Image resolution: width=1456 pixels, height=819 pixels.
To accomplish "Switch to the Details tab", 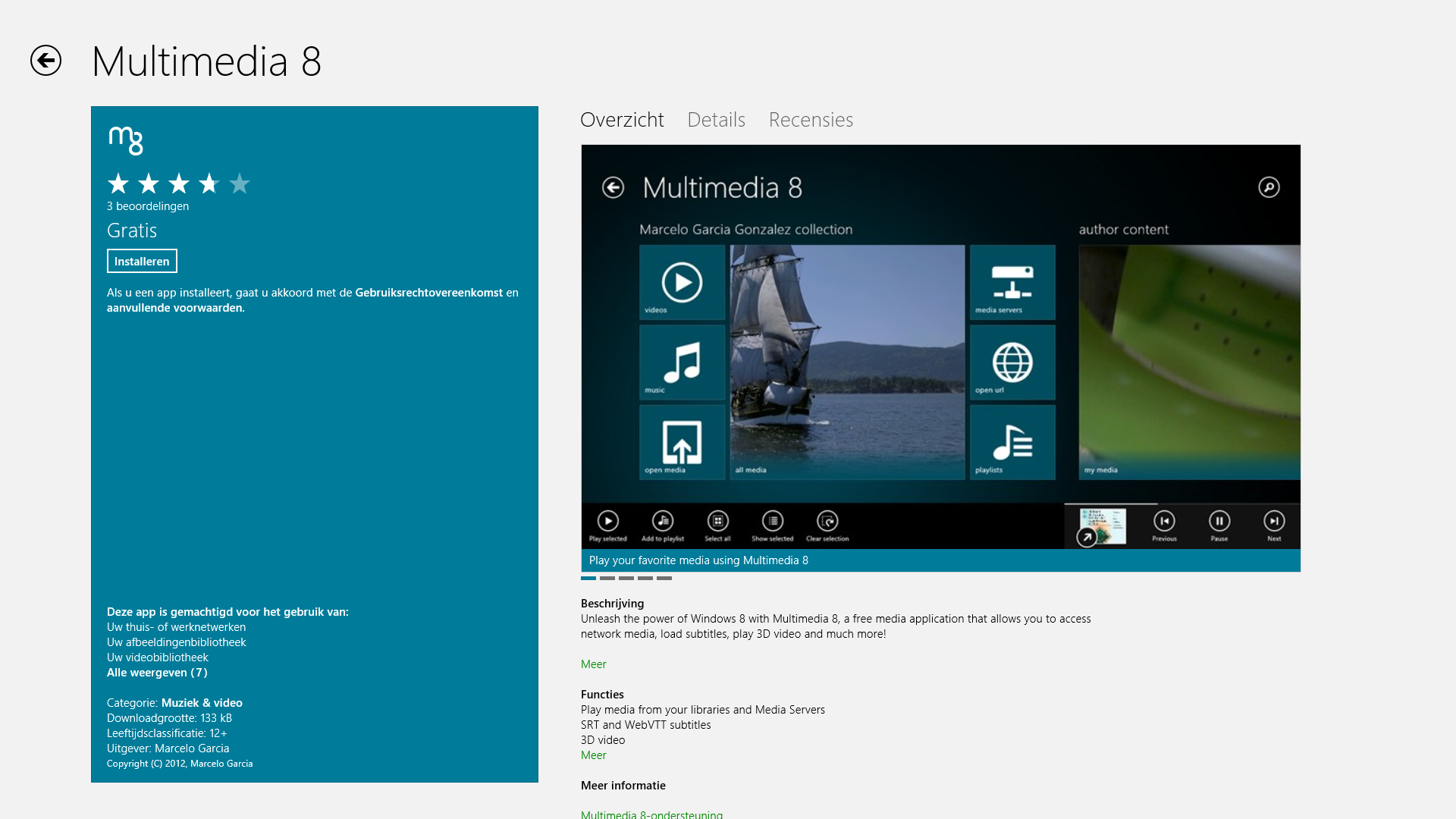I will click(x=716, y=120).
